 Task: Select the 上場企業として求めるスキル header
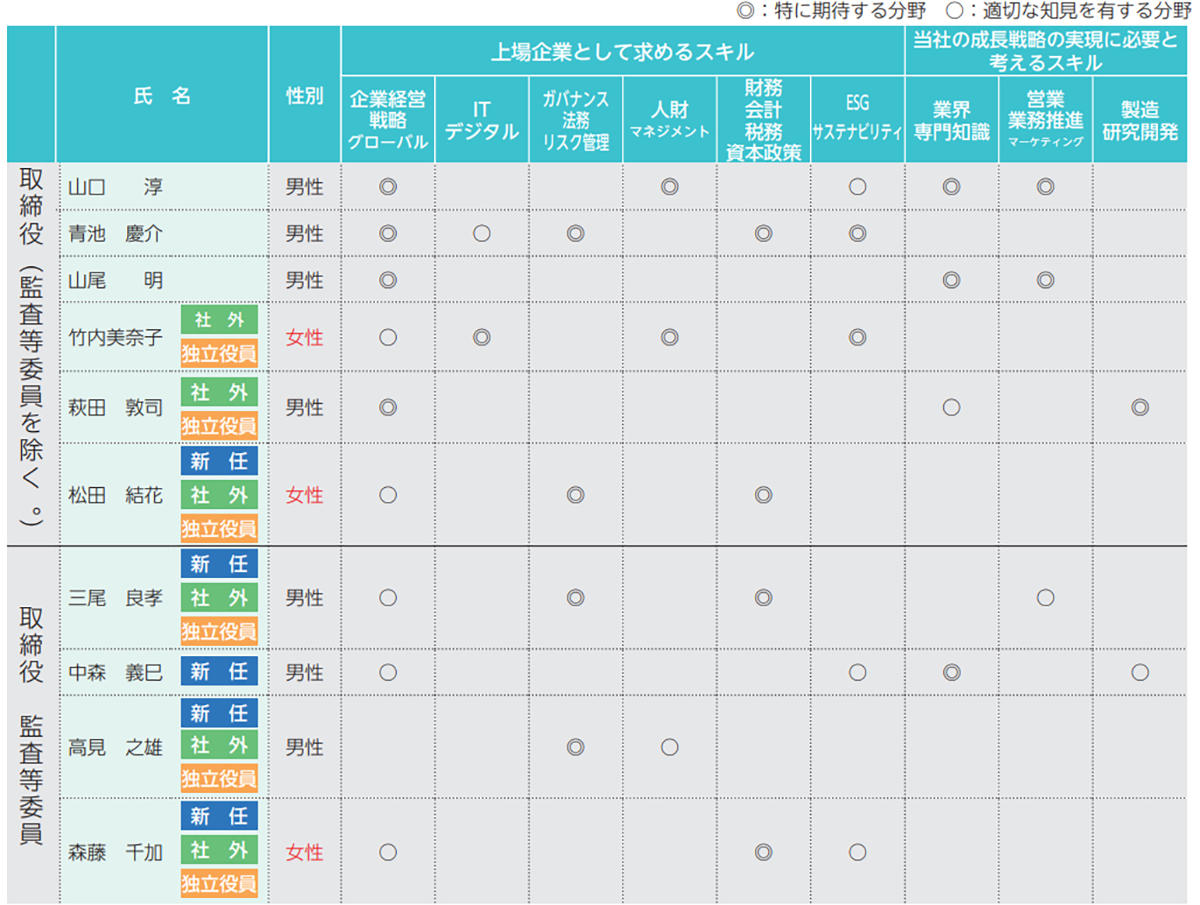[622, 51]
